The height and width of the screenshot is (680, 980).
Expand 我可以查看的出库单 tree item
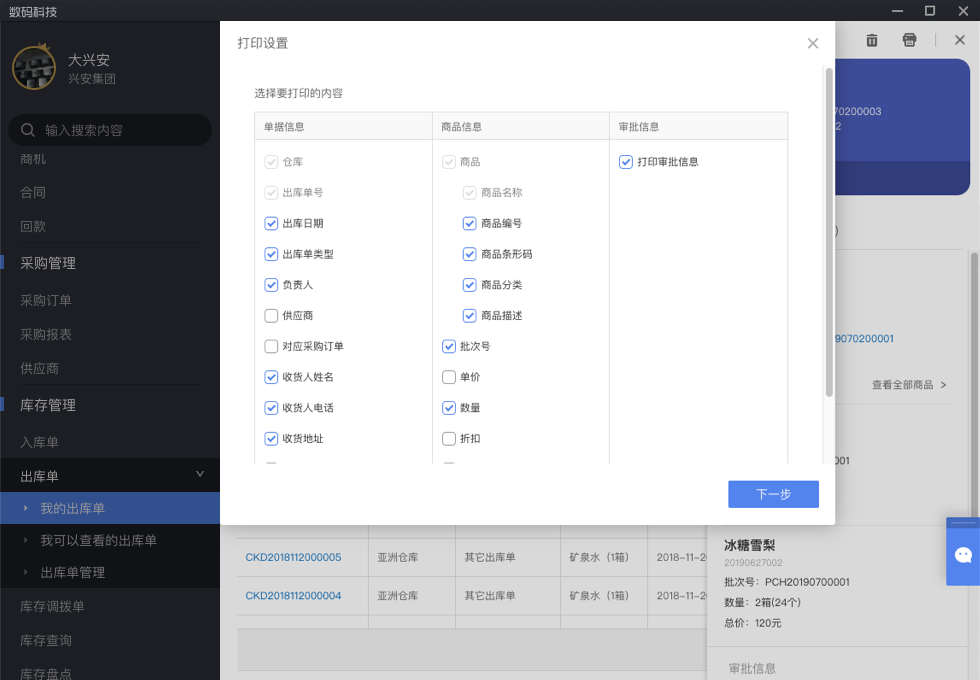pos(26,540)
